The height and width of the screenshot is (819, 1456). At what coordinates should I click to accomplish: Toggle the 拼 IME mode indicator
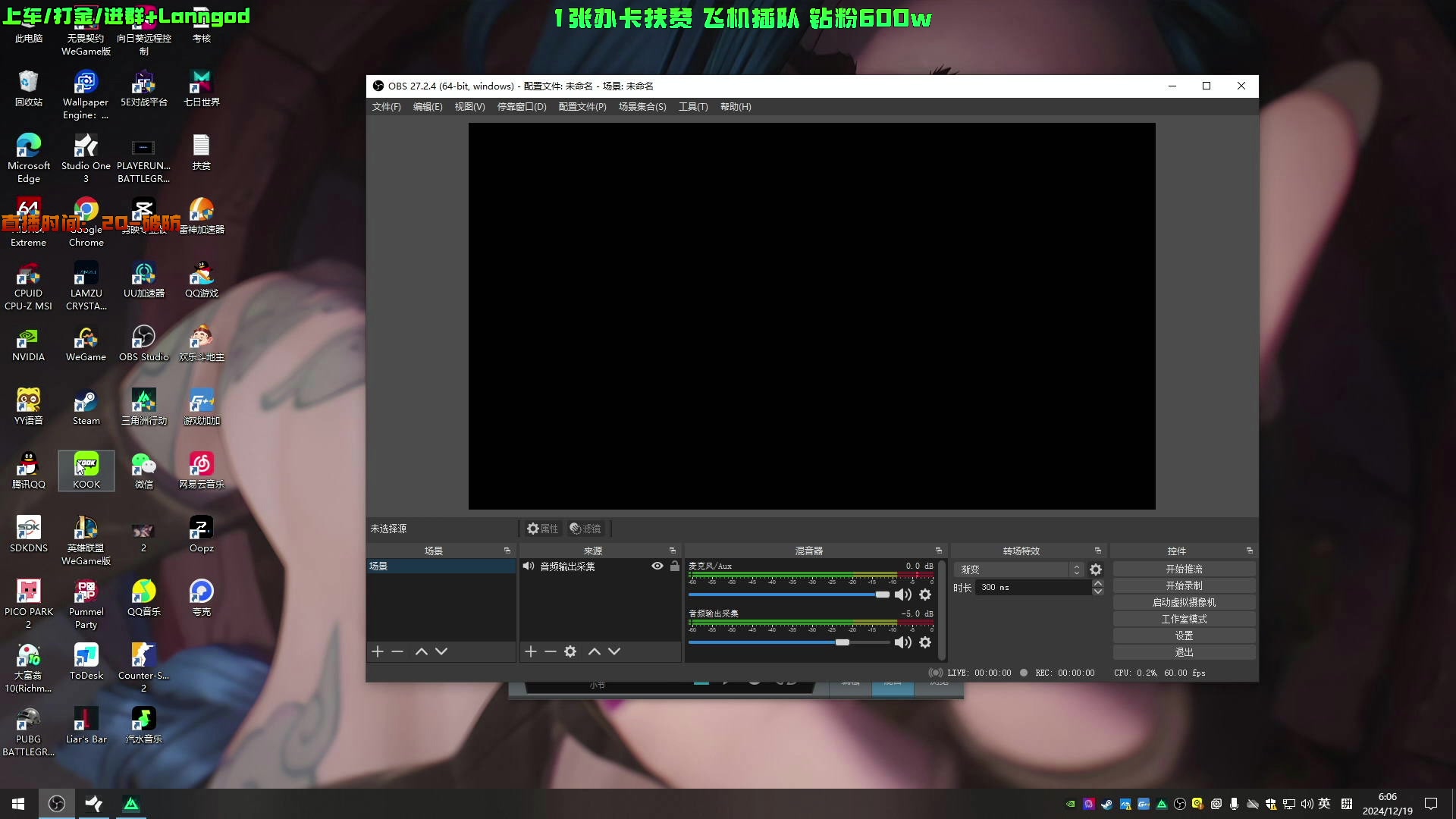click(1347, 804)
